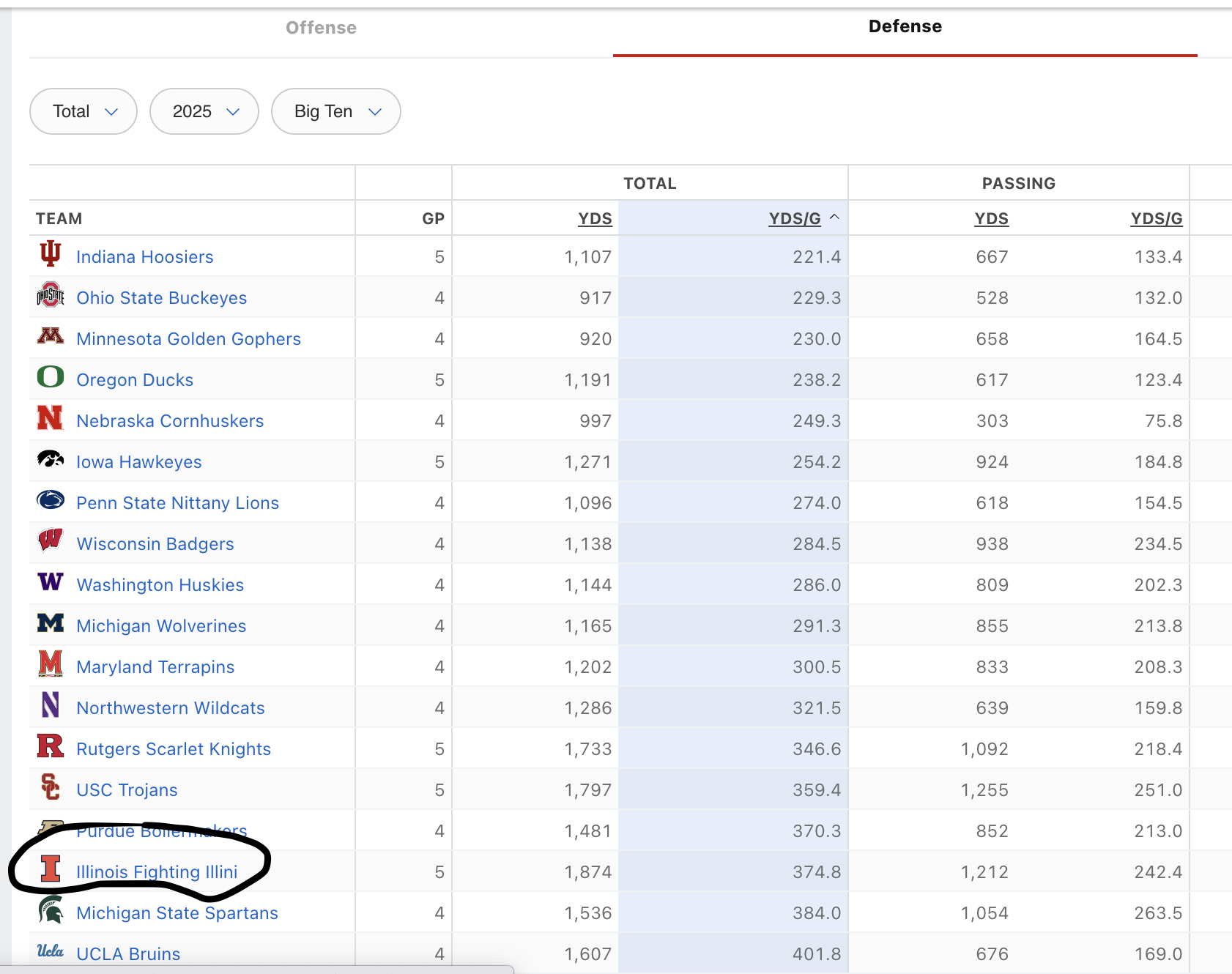The width and height of the screenshot is (1232, 974).
Task: Click the Maryland Terrapins M logo
Action: coord(50,663)
